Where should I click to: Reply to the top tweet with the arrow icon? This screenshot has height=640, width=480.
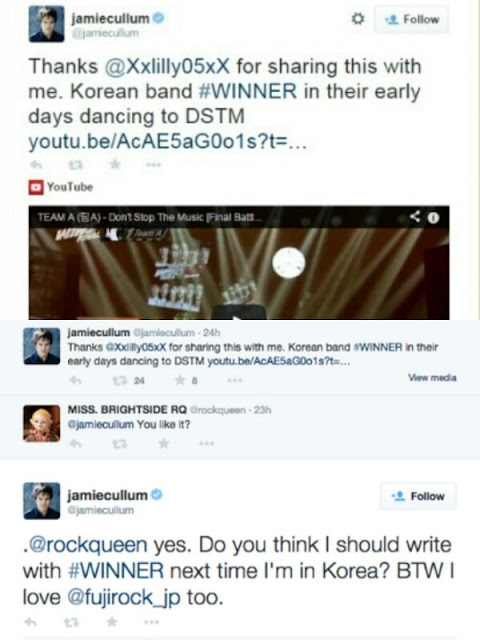click(36, 164)
